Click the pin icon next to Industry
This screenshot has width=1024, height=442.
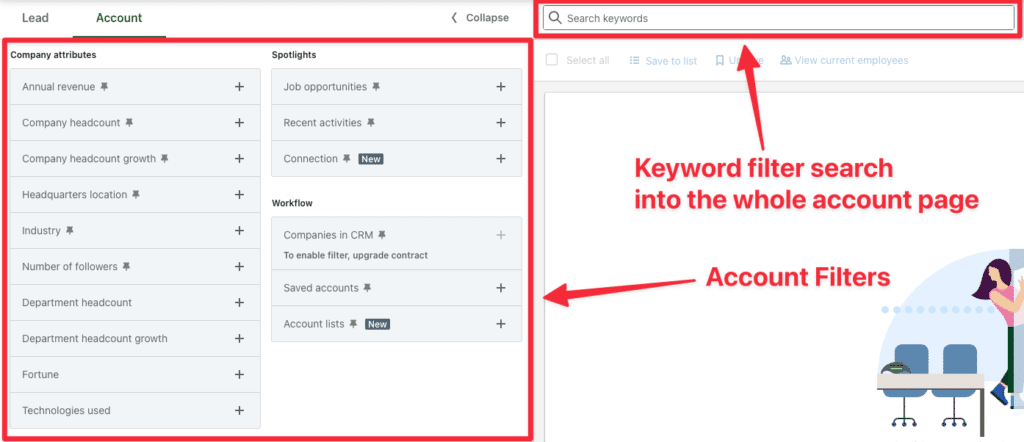pos(70,230)
